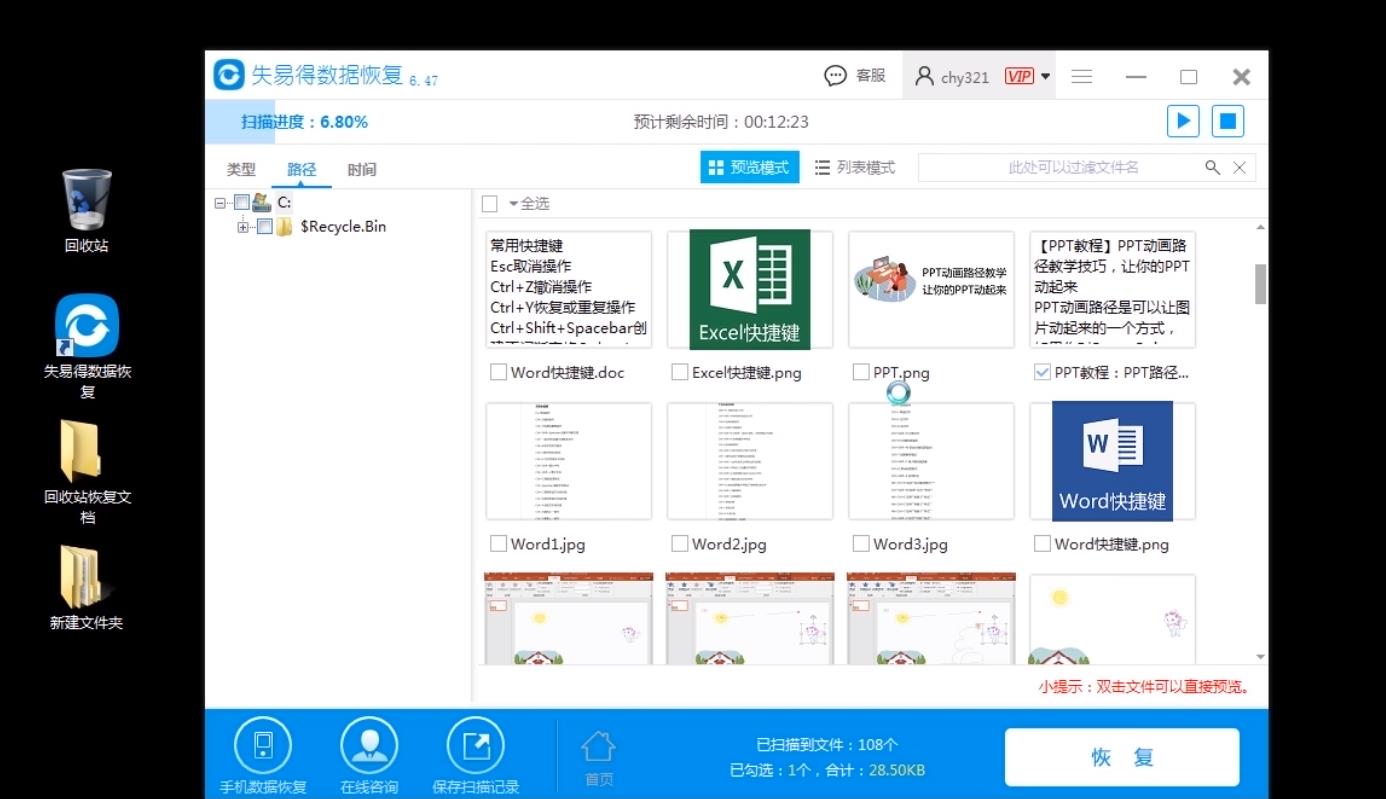Click the scroll up arrow of file list

tap(1260, 228)
